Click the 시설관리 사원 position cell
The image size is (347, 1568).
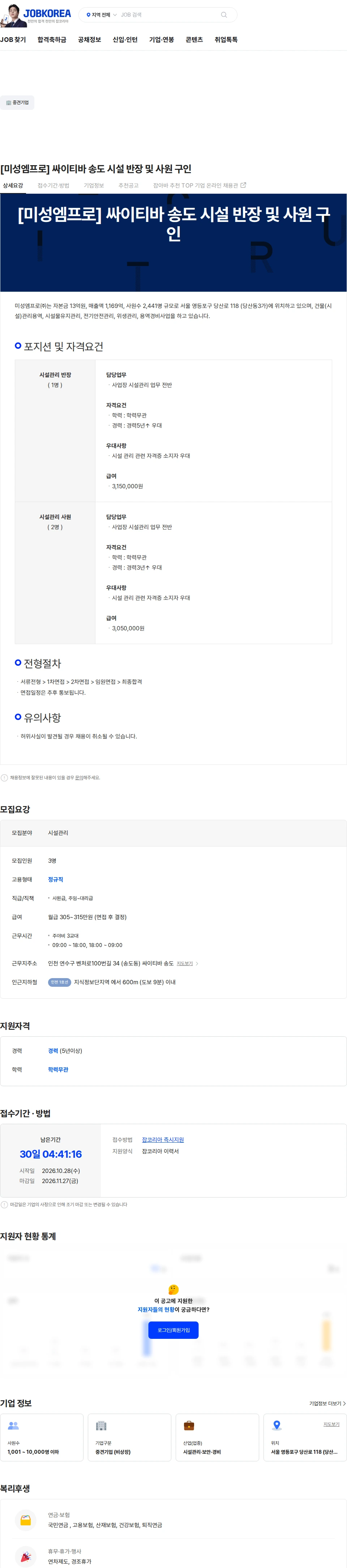pos(55,573)
